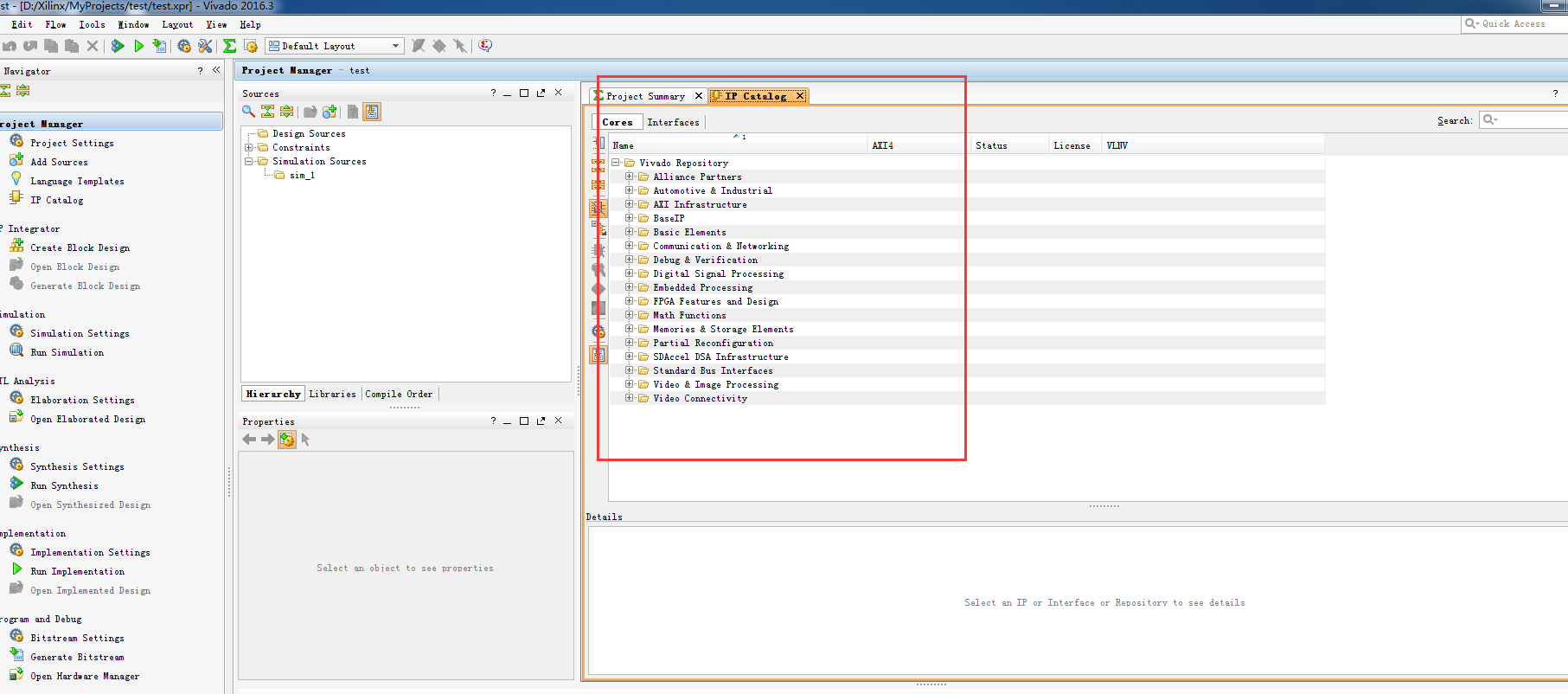1568x694 pixels.
Task: Click the Copy icon in main toolbar
Action: (51, 46)
